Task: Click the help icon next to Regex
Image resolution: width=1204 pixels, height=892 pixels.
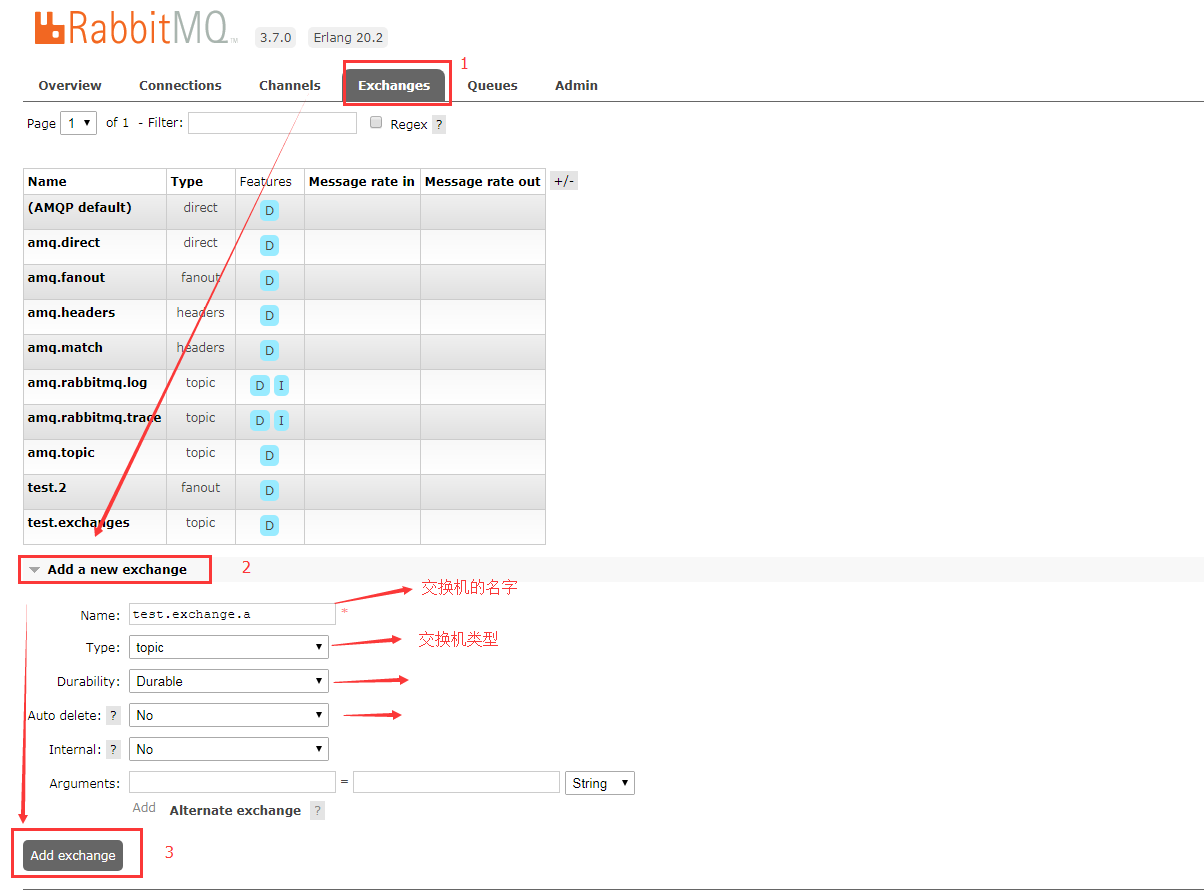Action: [439, 125]
